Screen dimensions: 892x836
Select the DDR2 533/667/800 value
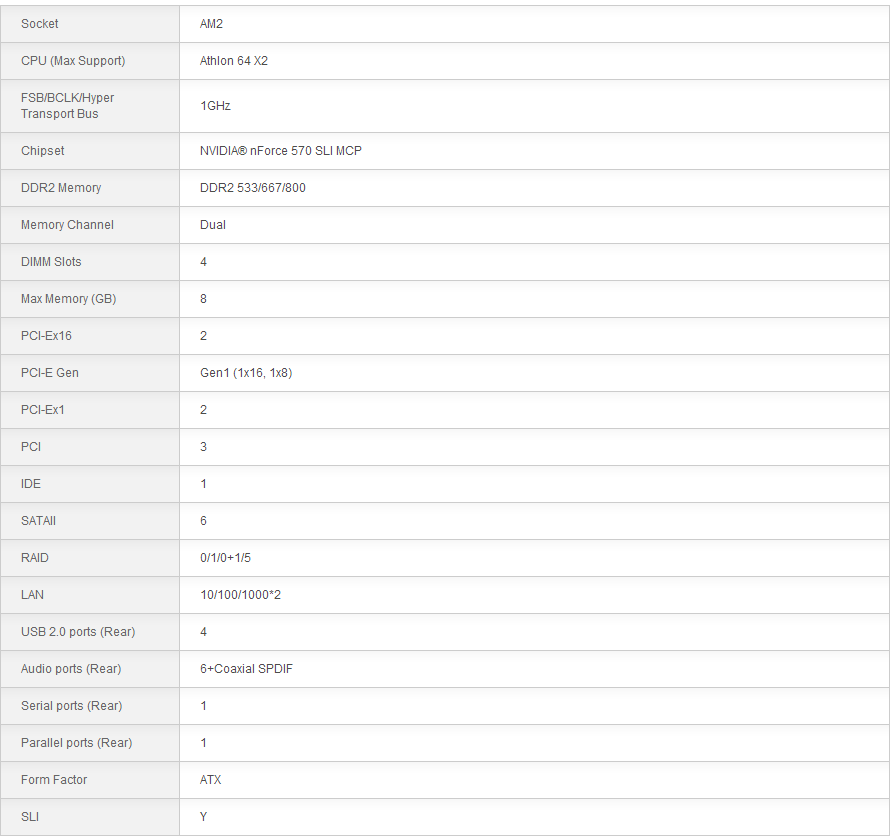pos(253,188)
